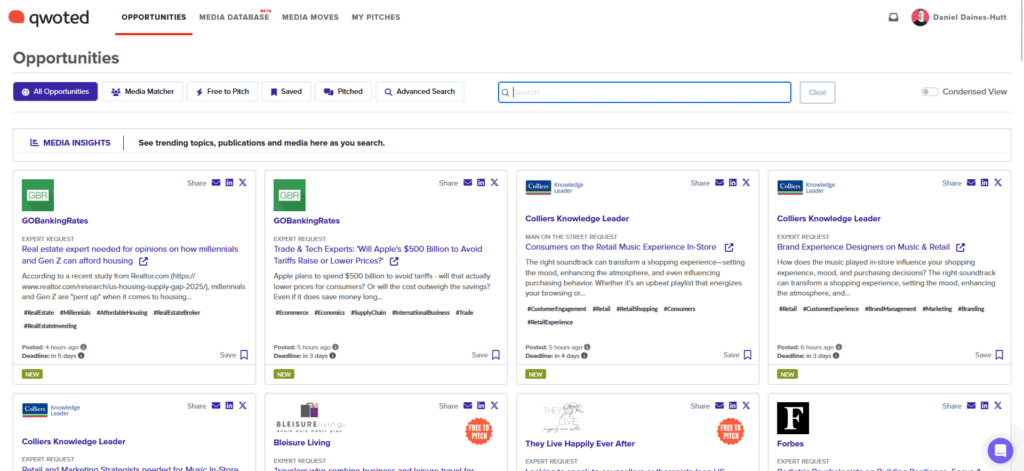Bookmark the Brand Experience Designers request
This screenshot has width=1024, height=471.
pyautogui.click(x=999, y=355)
